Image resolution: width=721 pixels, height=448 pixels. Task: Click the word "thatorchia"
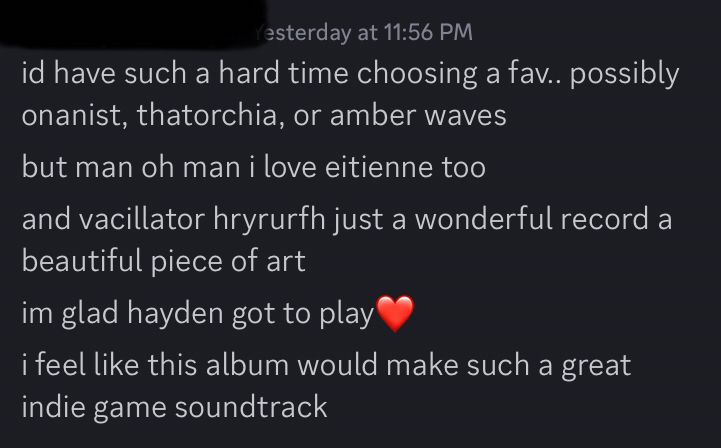pos(207,115)
